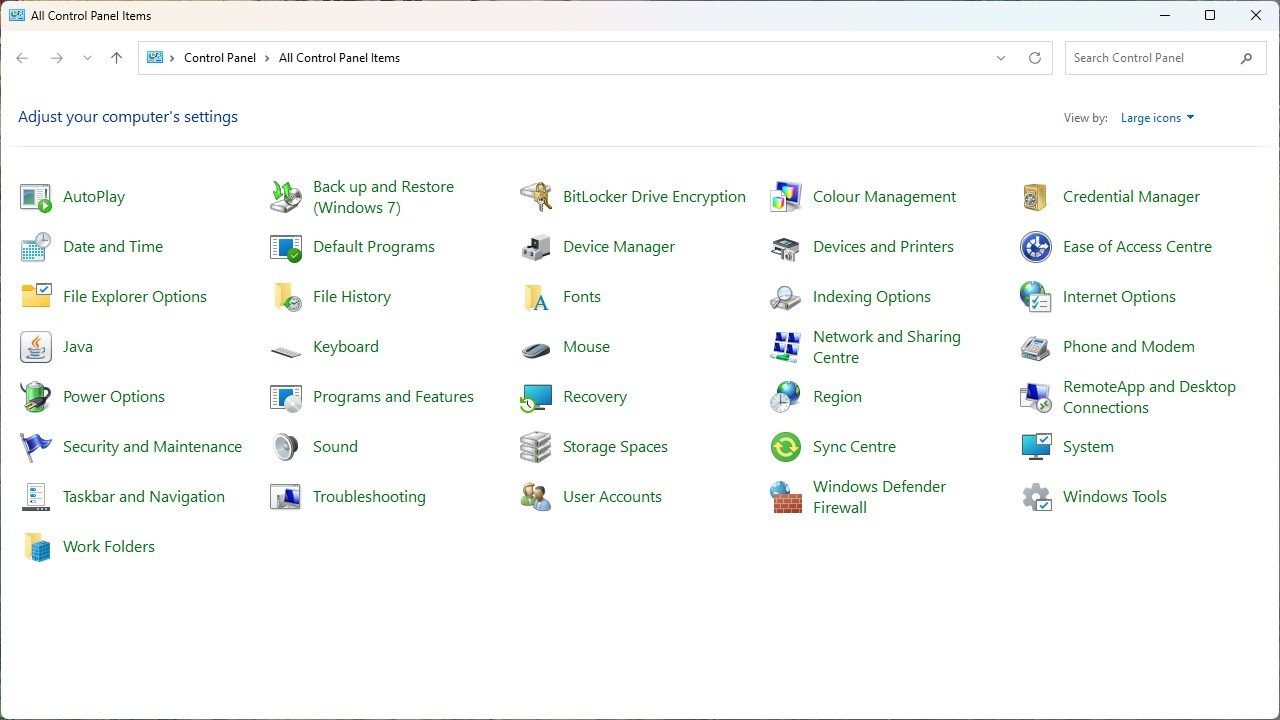Click the BitLocker Drive Encryption icon

click(x=536, y=197)
